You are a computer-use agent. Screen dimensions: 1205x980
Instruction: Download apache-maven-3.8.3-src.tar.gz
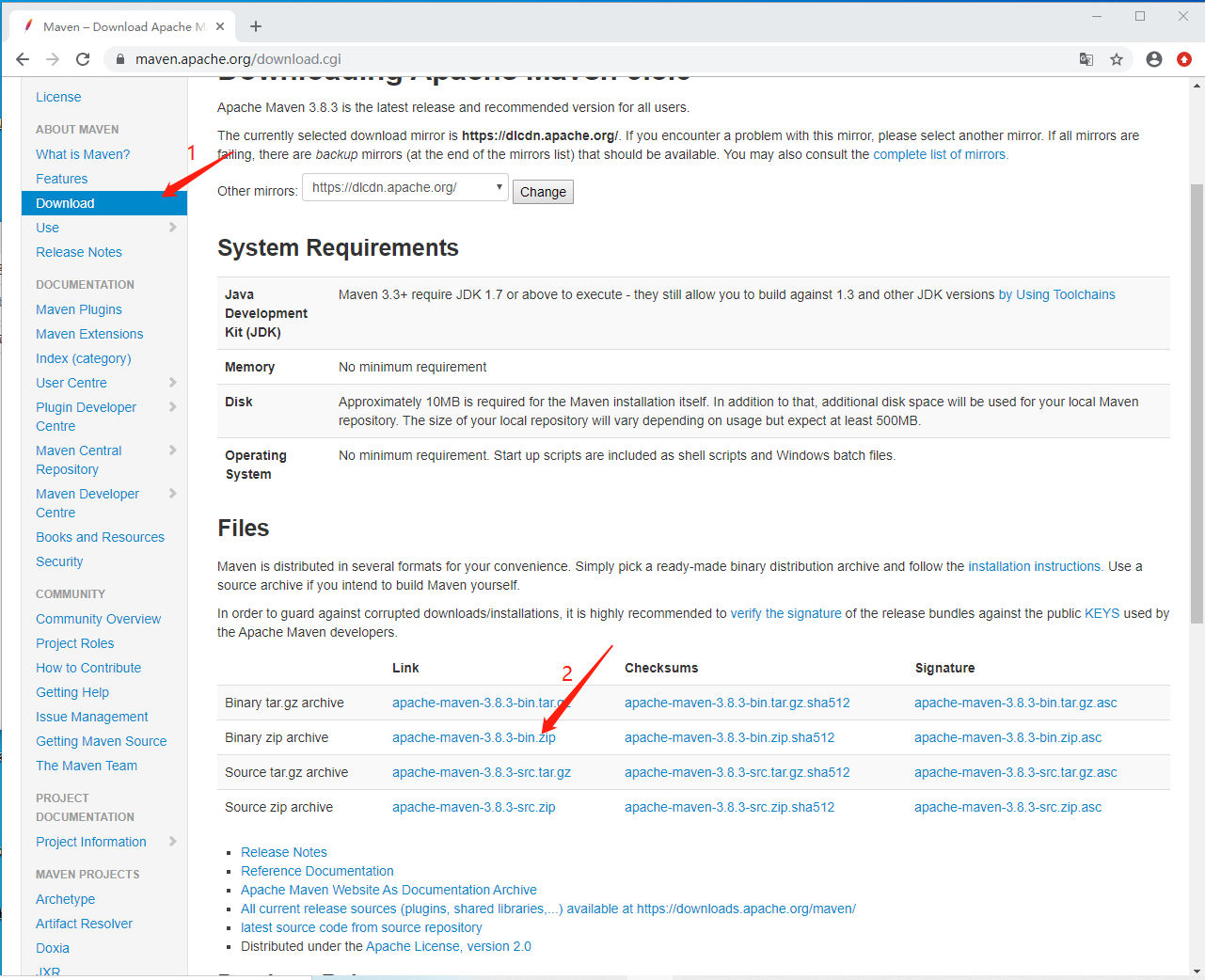tap(482, 772)
